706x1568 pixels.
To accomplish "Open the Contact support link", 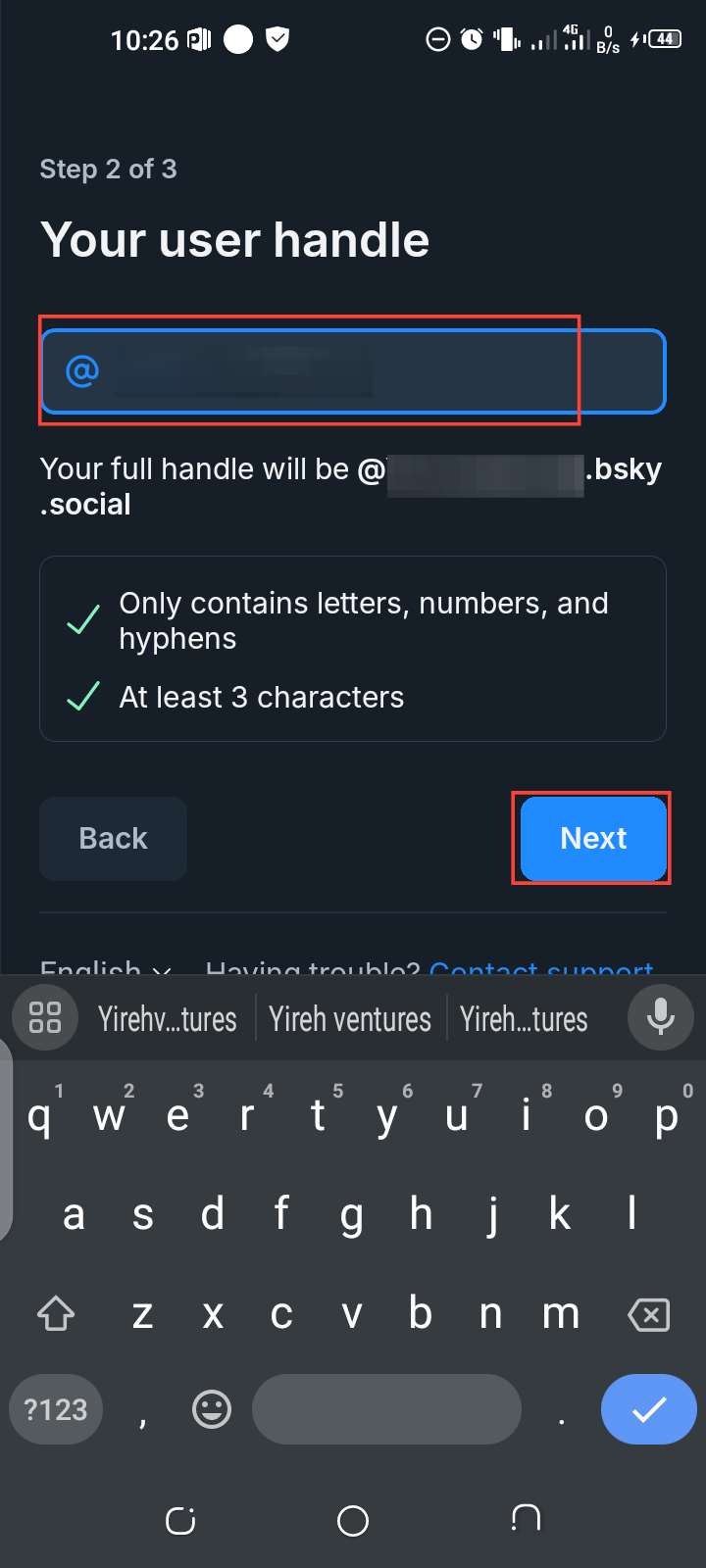I will tap(542, 970).
